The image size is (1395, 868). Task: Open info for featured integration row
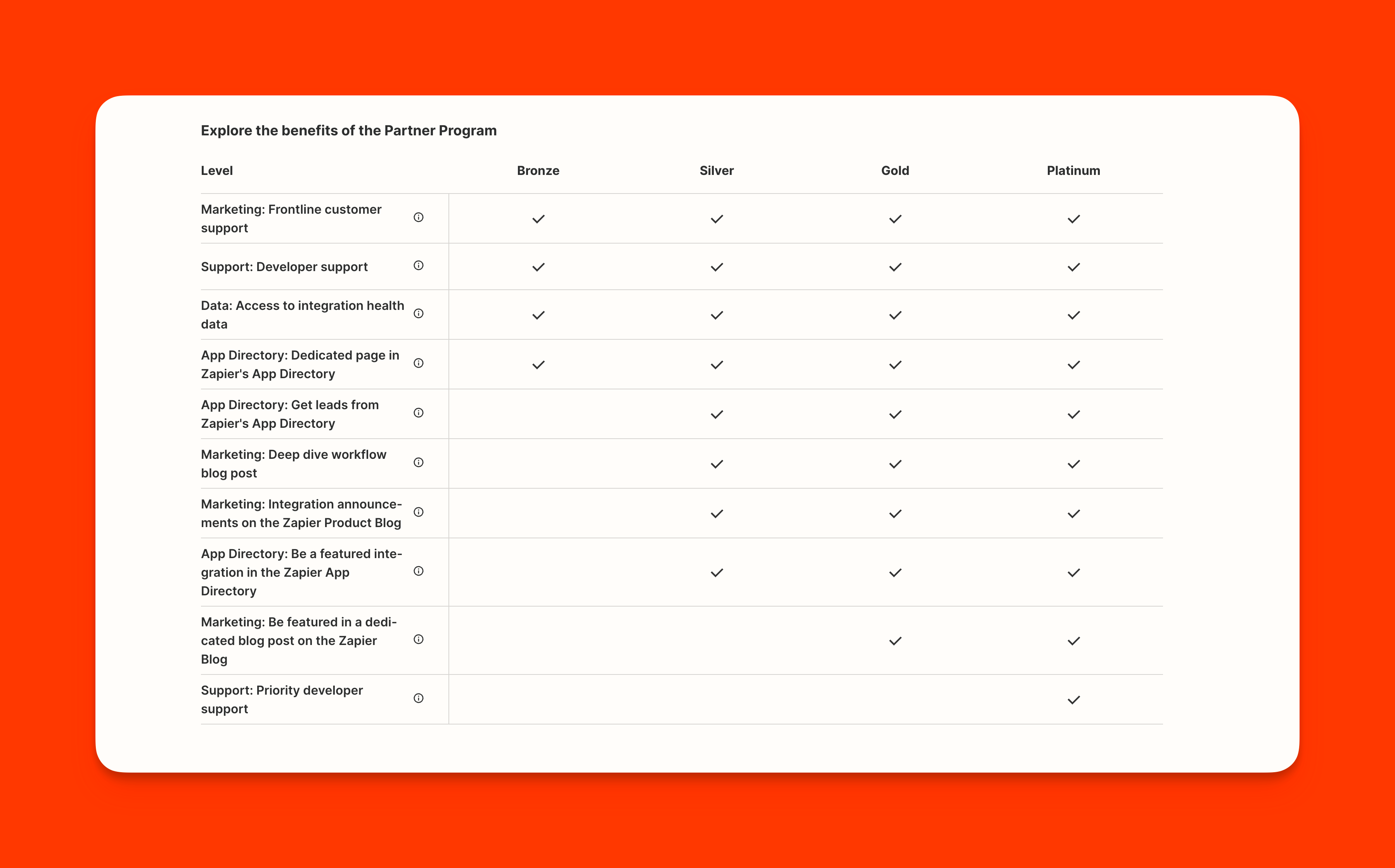click(x=419, y=571)
